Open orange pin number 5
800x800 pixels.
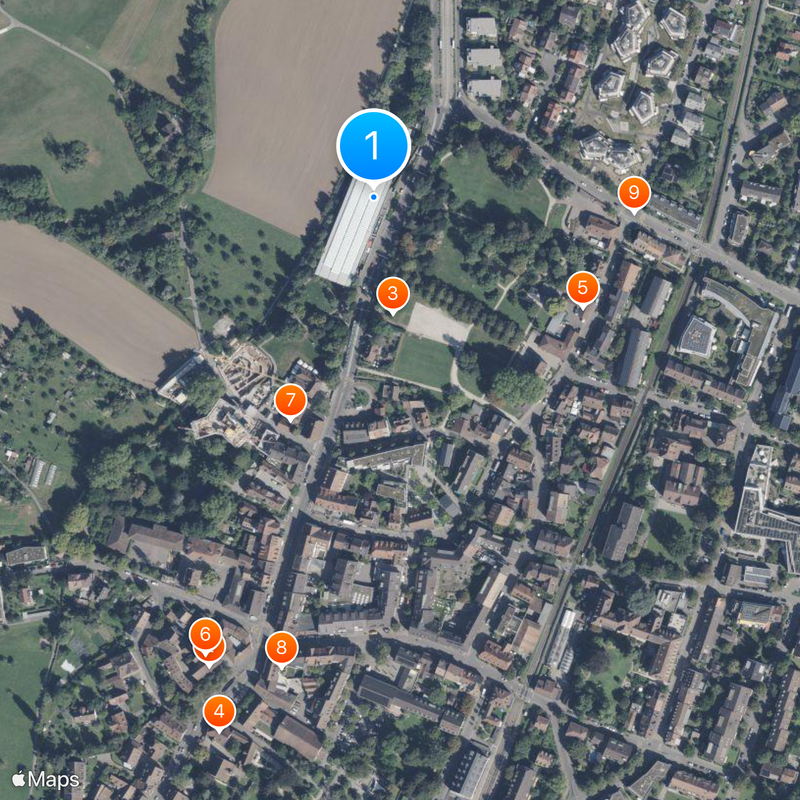coord(583,289)
